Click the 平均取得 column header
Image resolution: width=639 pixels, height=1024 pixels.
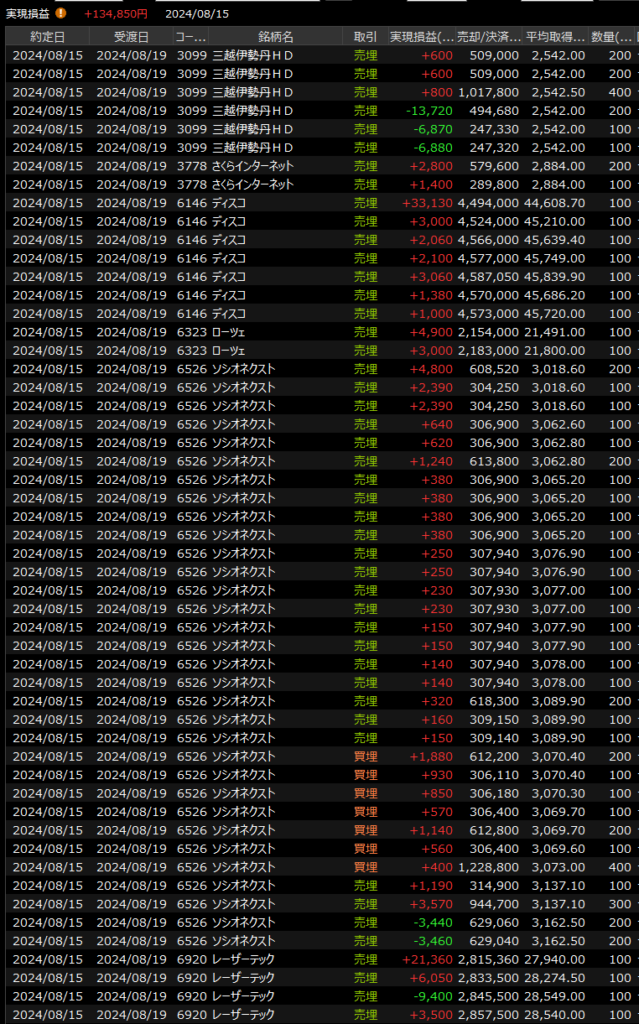tap(555, 36)
